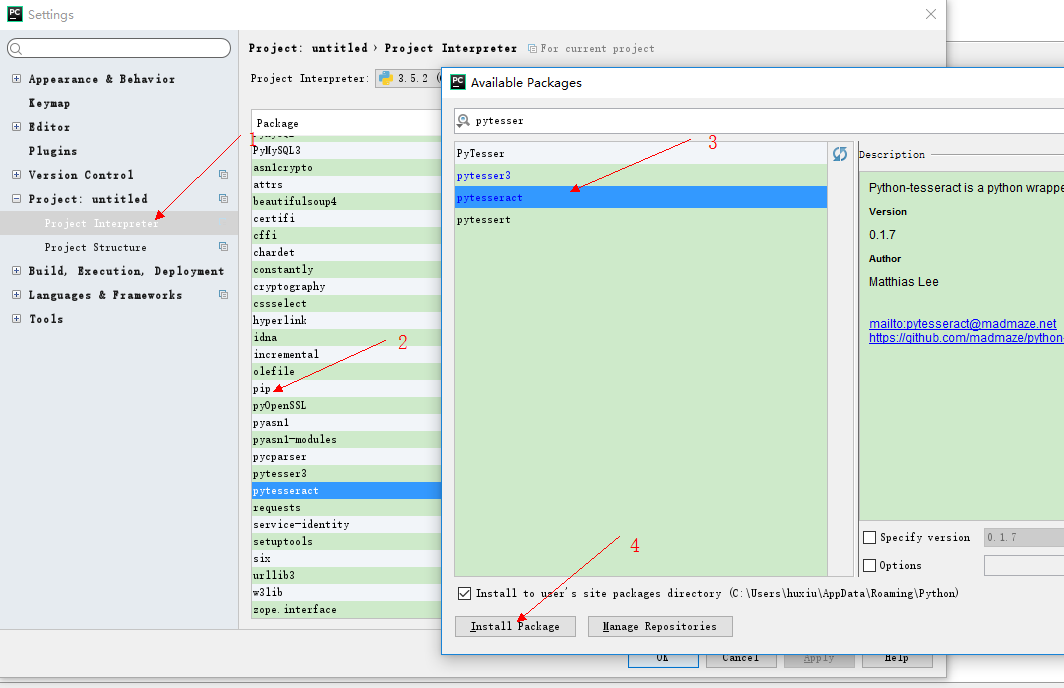Select asn1crypto in installed packages
Viewport: 1064px width, 688px height.
point(346,167)
